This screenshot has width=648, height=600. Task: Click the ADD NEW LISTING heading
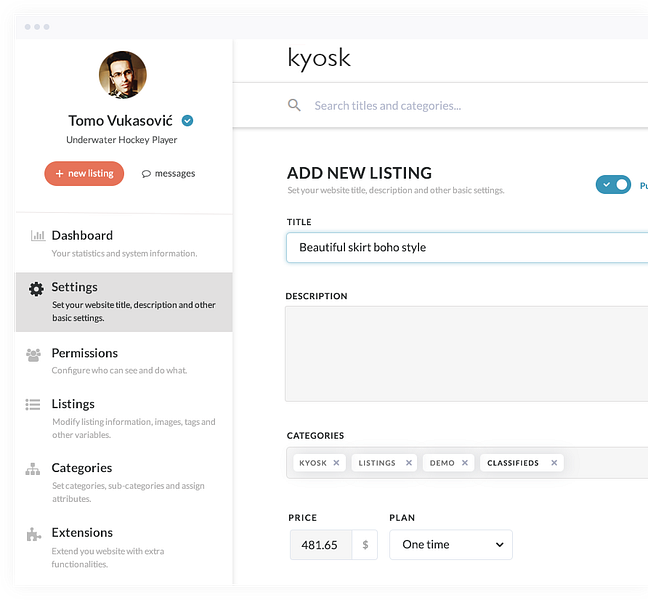tap(360, 173)
